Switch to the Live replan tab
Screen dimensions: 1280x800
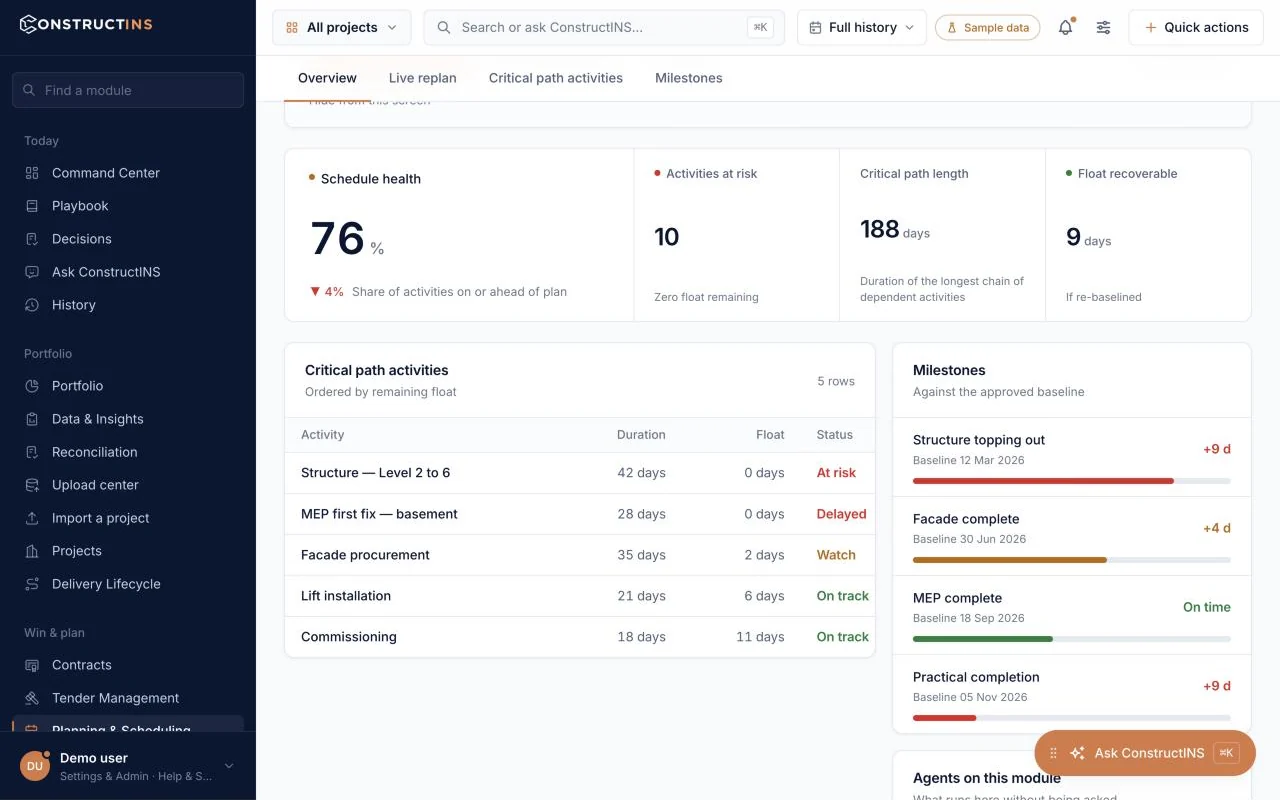(x=422, y=78)
